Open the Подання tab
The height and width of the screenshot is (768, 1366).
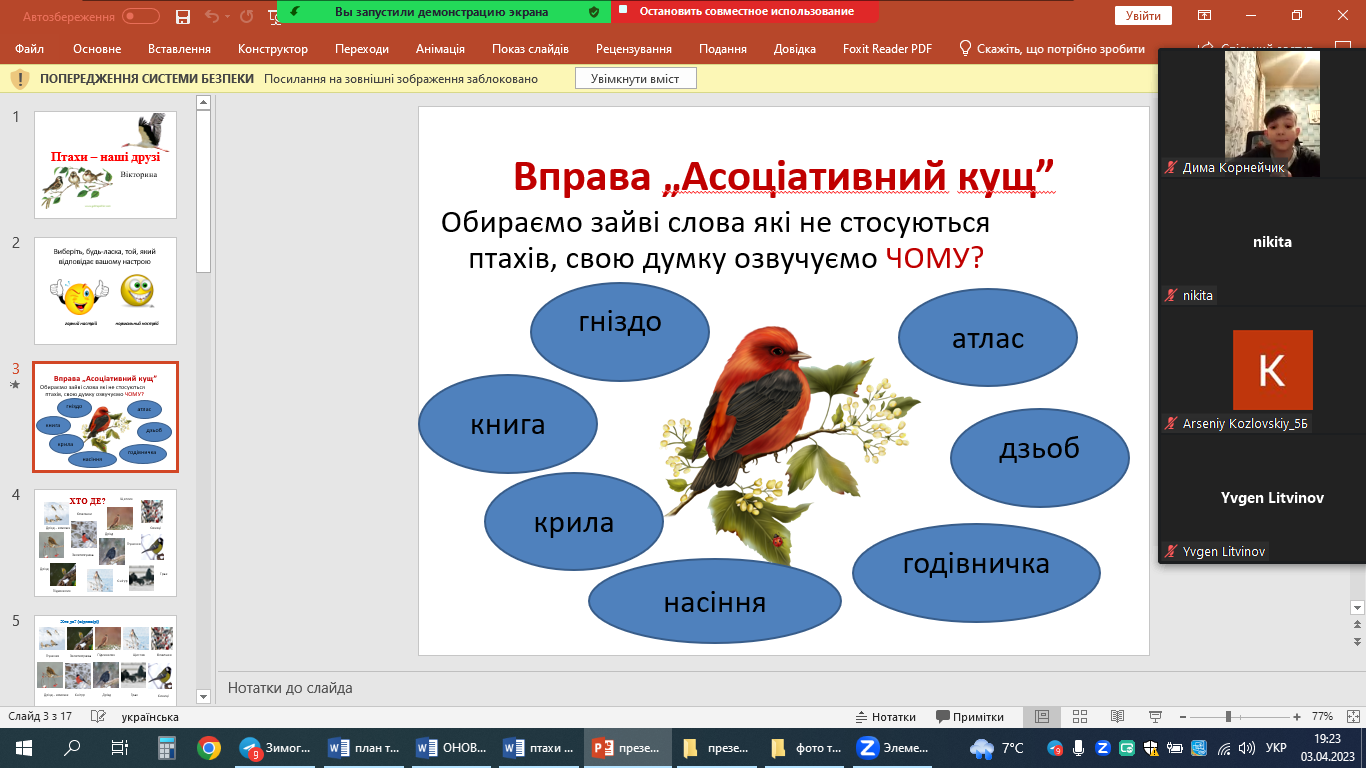click(x=723, y=48)
